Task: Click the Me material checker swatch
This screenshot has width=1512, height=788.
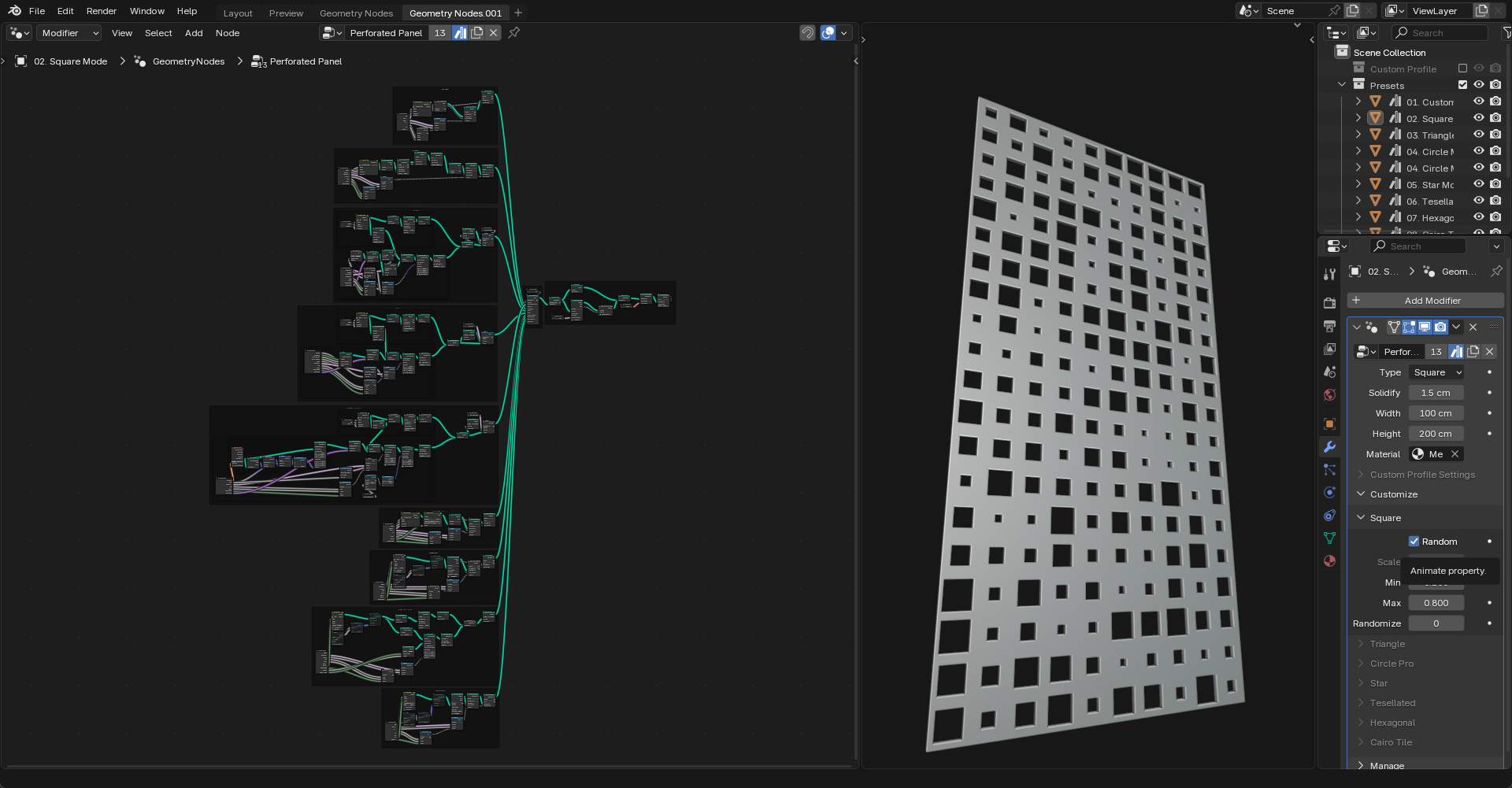Action: tap(1417, 453)
